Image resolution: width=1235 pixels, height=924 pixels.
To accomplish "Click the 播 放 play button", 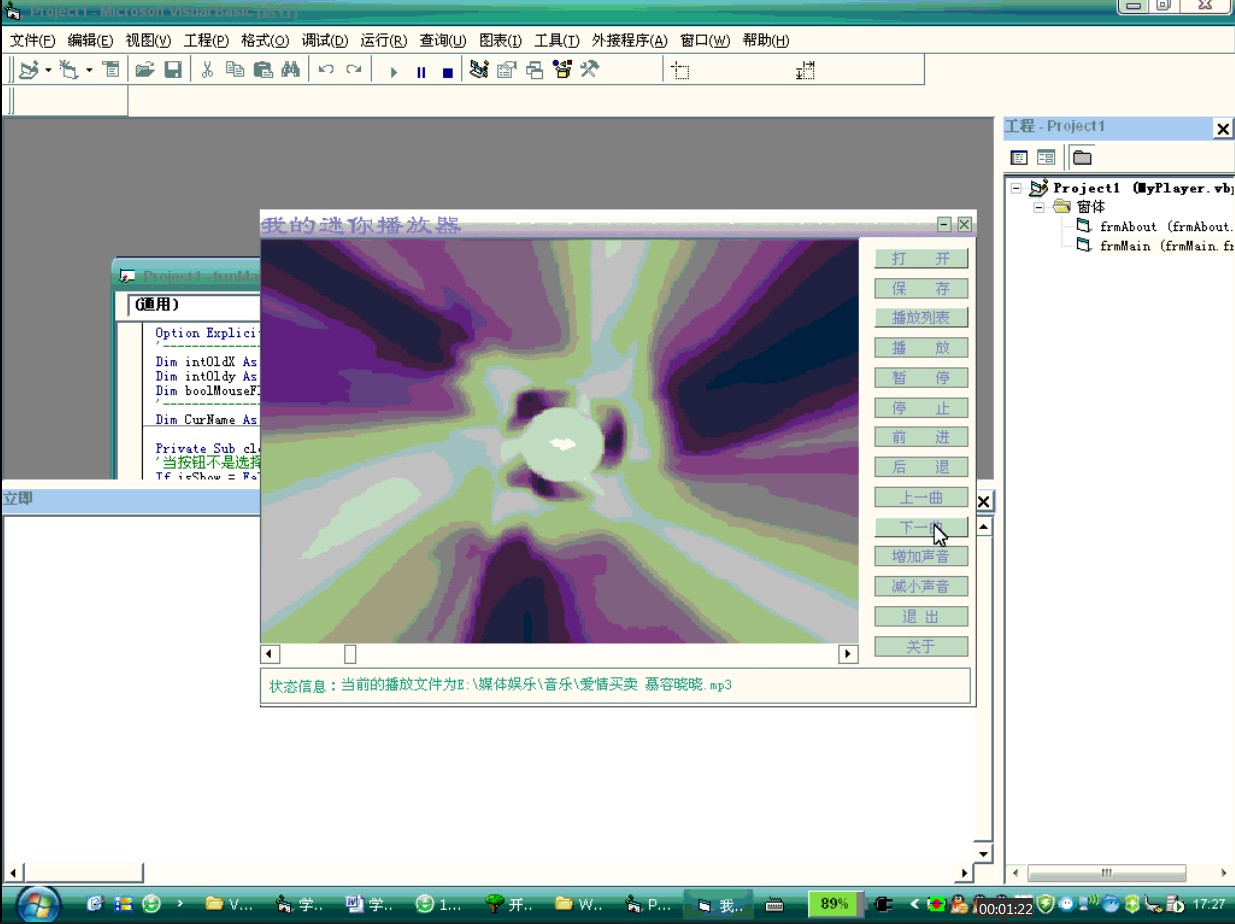I will pos(921,347).
